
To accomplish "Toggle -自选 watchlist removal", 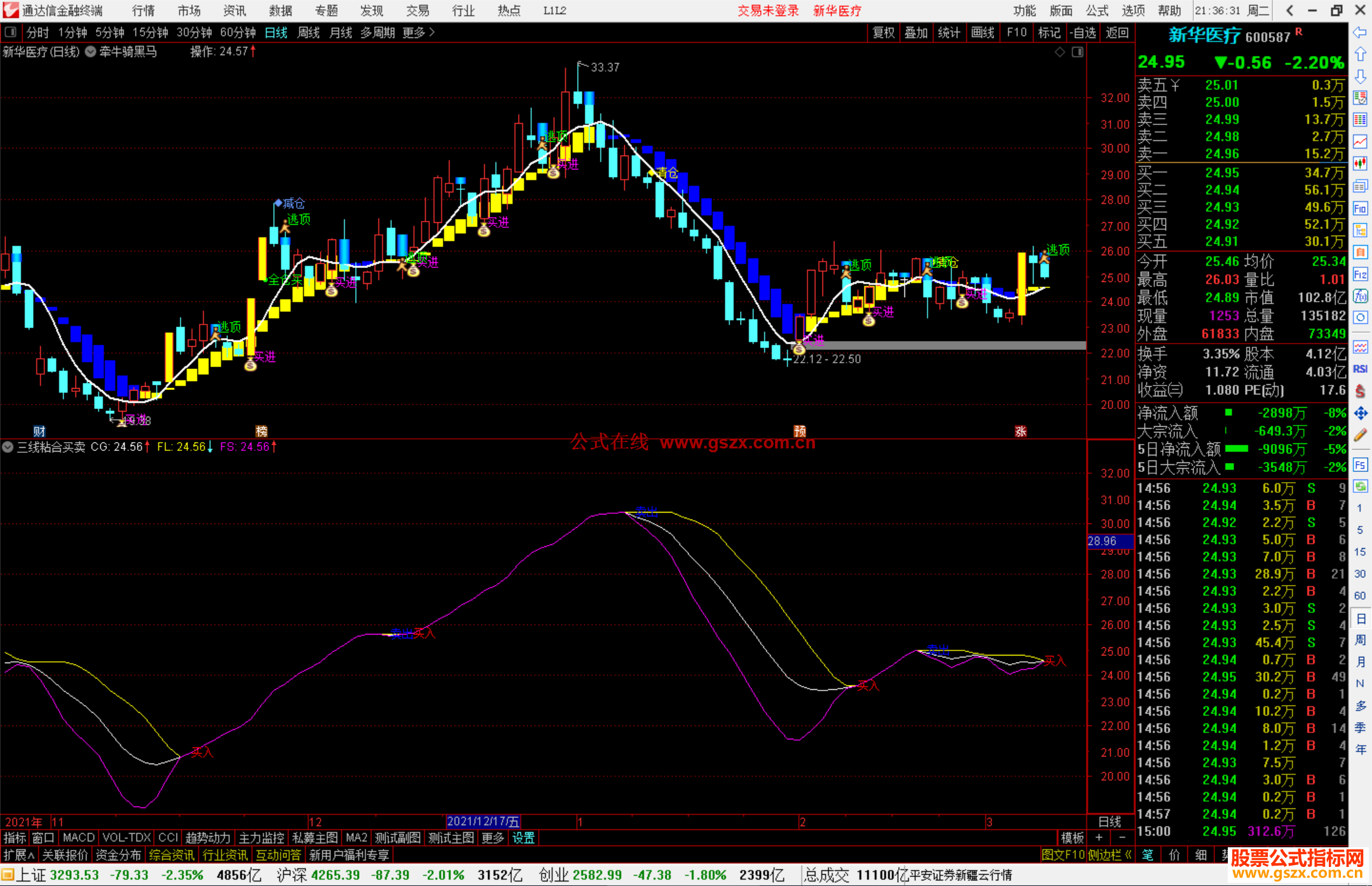I will point(1083,32).
